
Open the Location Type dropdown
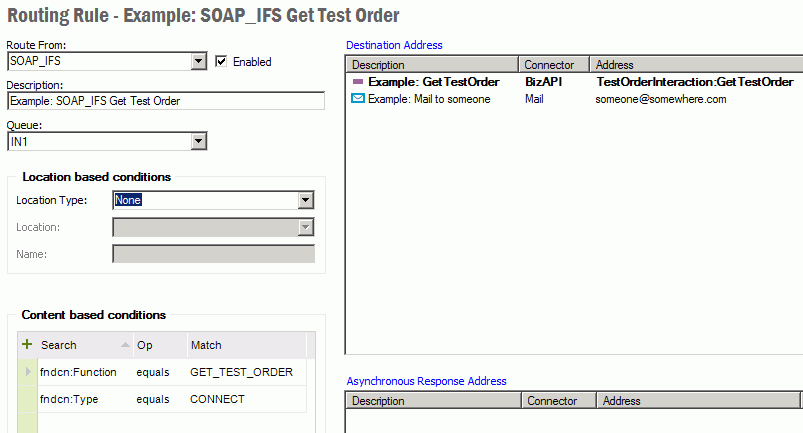point(306,200)
